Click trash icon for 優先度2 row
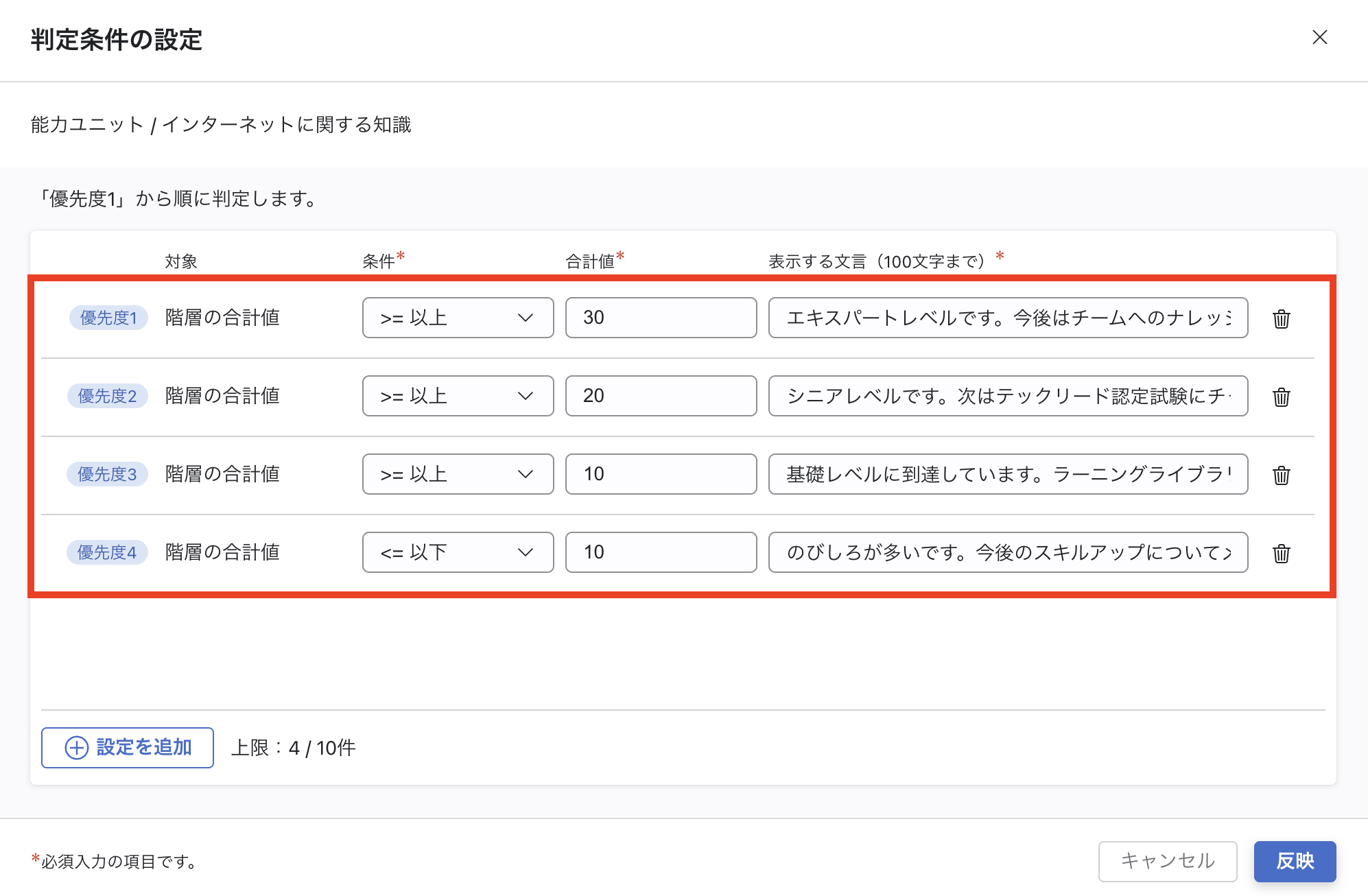 1281,397
